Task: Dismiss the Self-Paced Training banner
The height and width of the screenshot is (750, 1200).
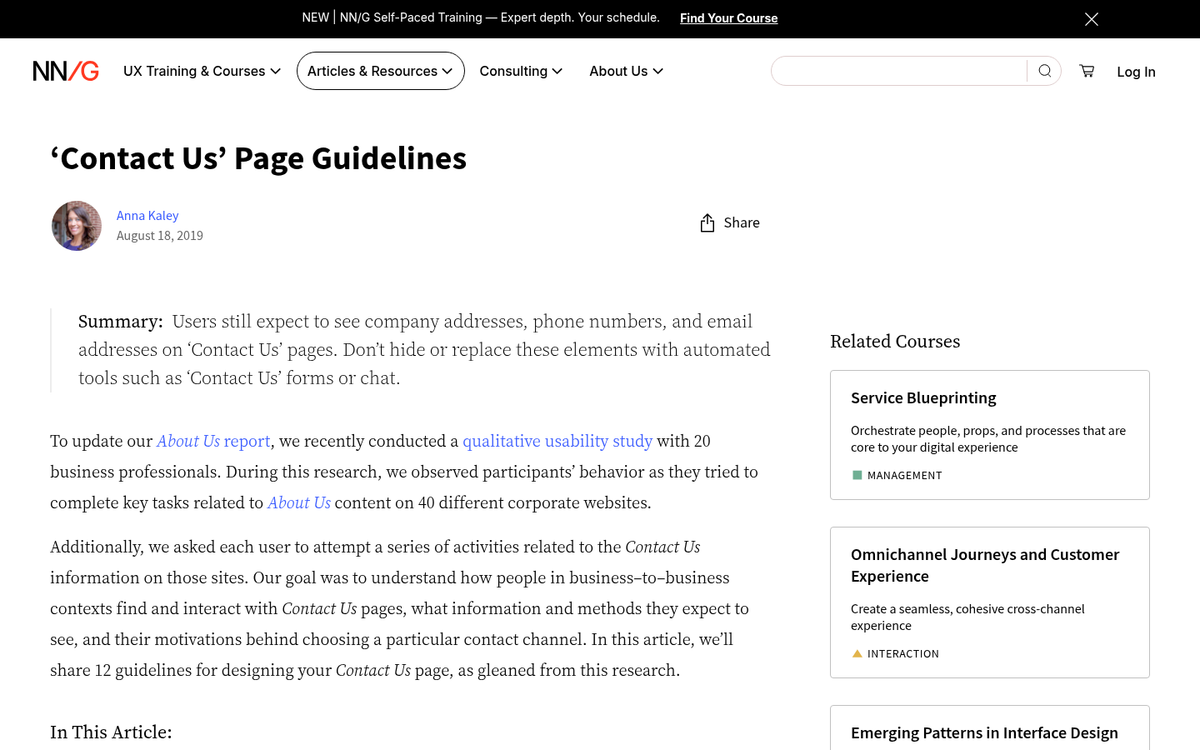Action: point(1091,18)
